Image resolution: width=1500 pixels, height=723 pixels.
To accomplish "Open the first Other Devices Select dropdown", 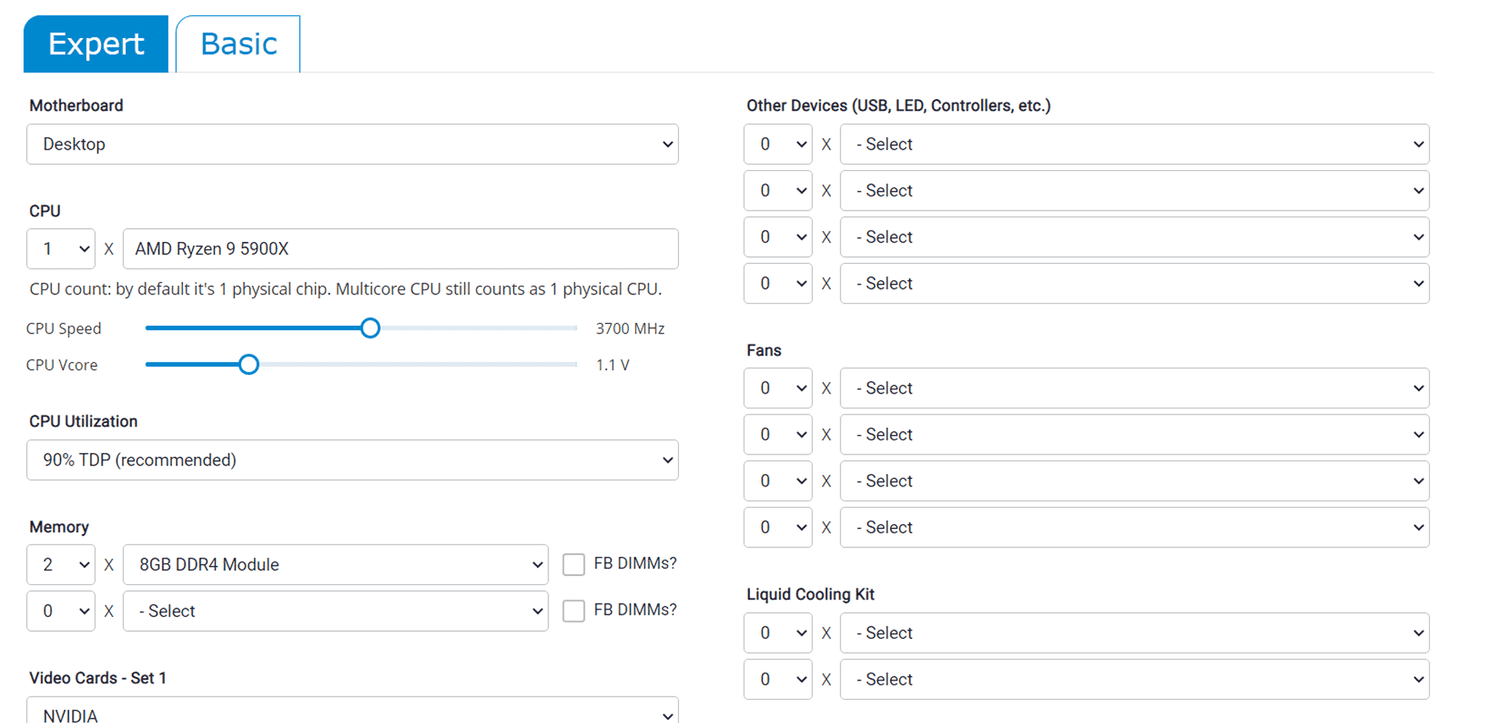I will [x=1134, y=144].
